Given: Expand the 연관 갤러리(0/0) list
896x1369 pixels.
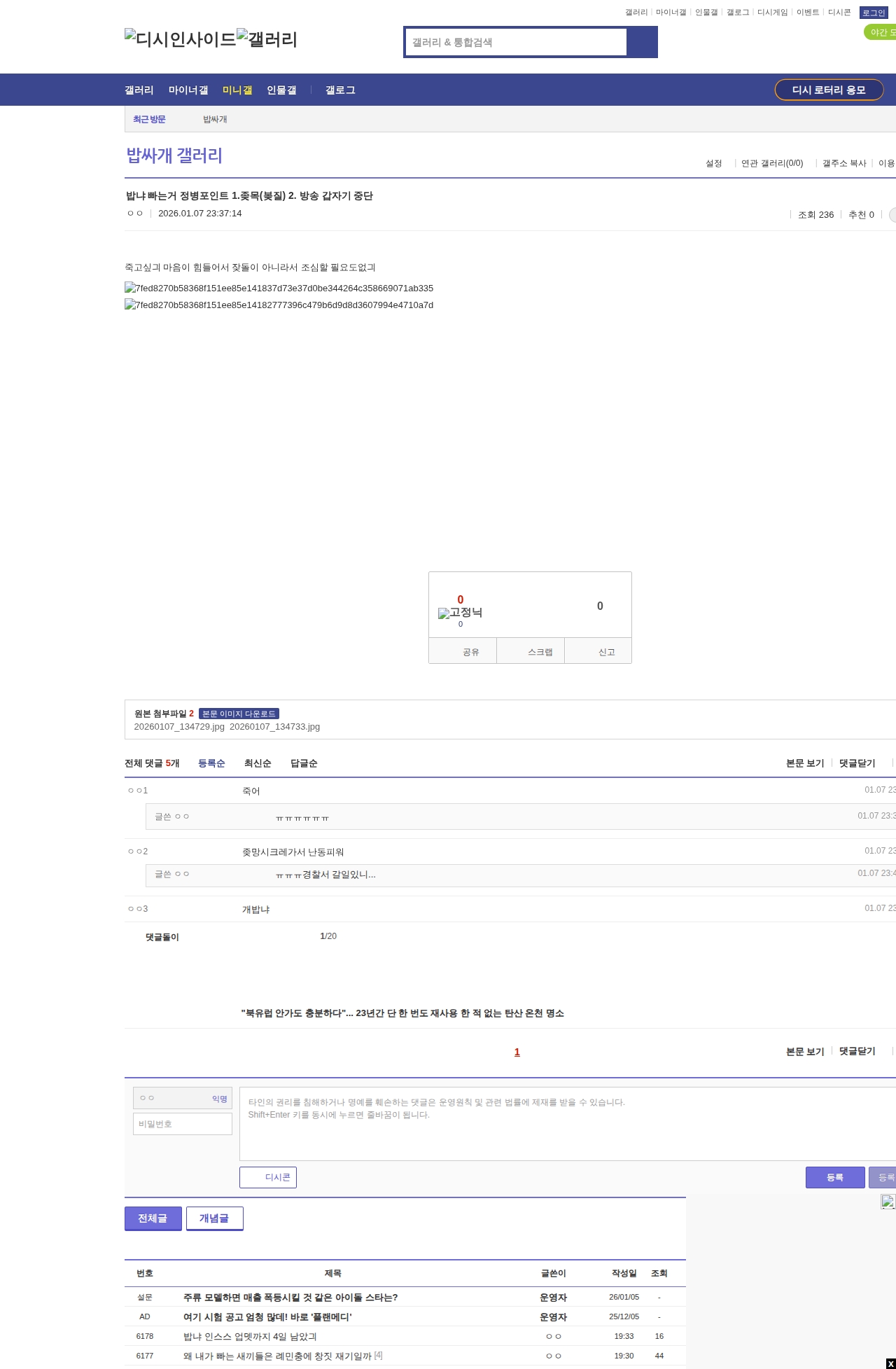Looking at the screenshot, I should [772, 163].
